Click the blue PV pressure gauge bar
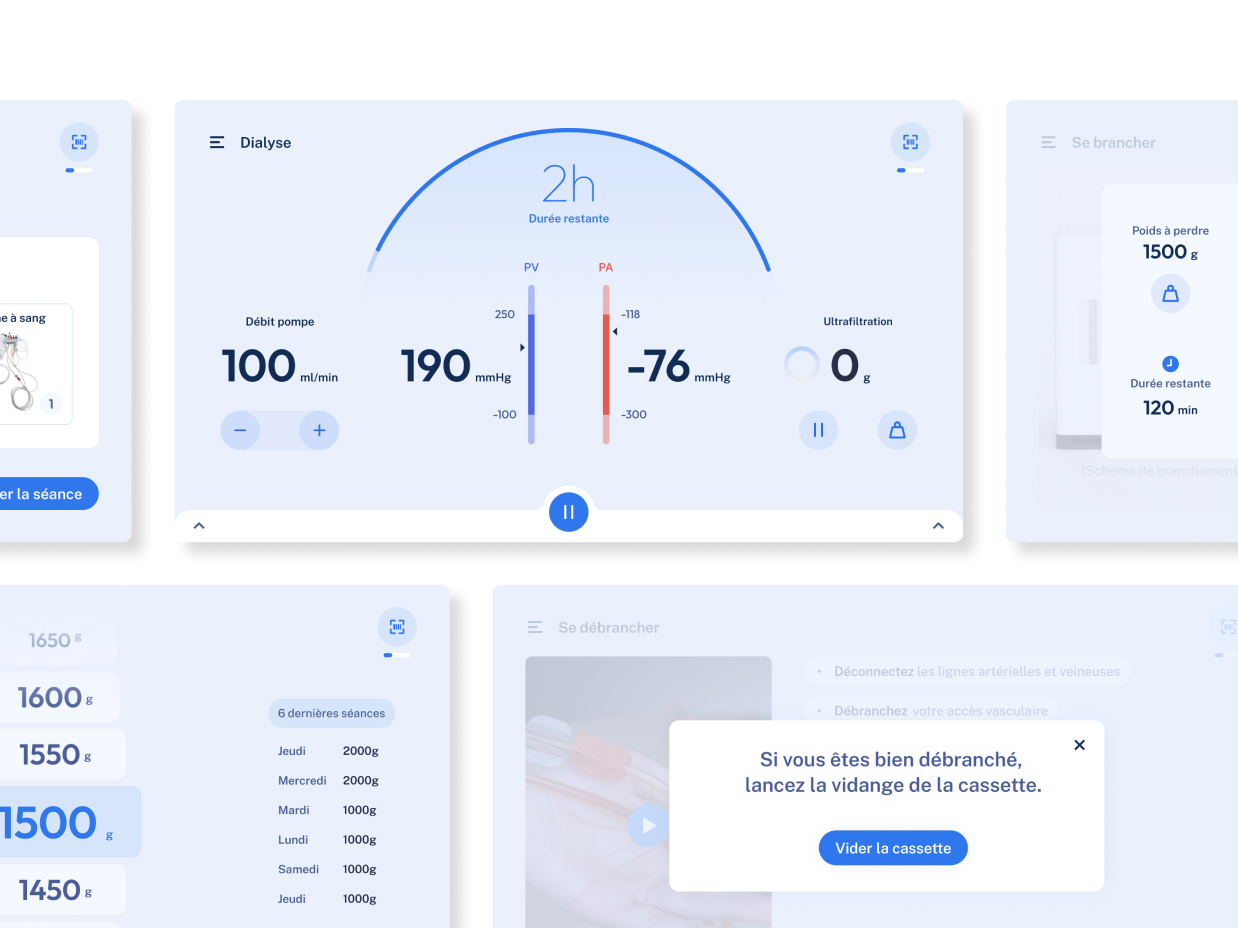This screenshot has height=928, width=1238. click(x=531, y=365)
